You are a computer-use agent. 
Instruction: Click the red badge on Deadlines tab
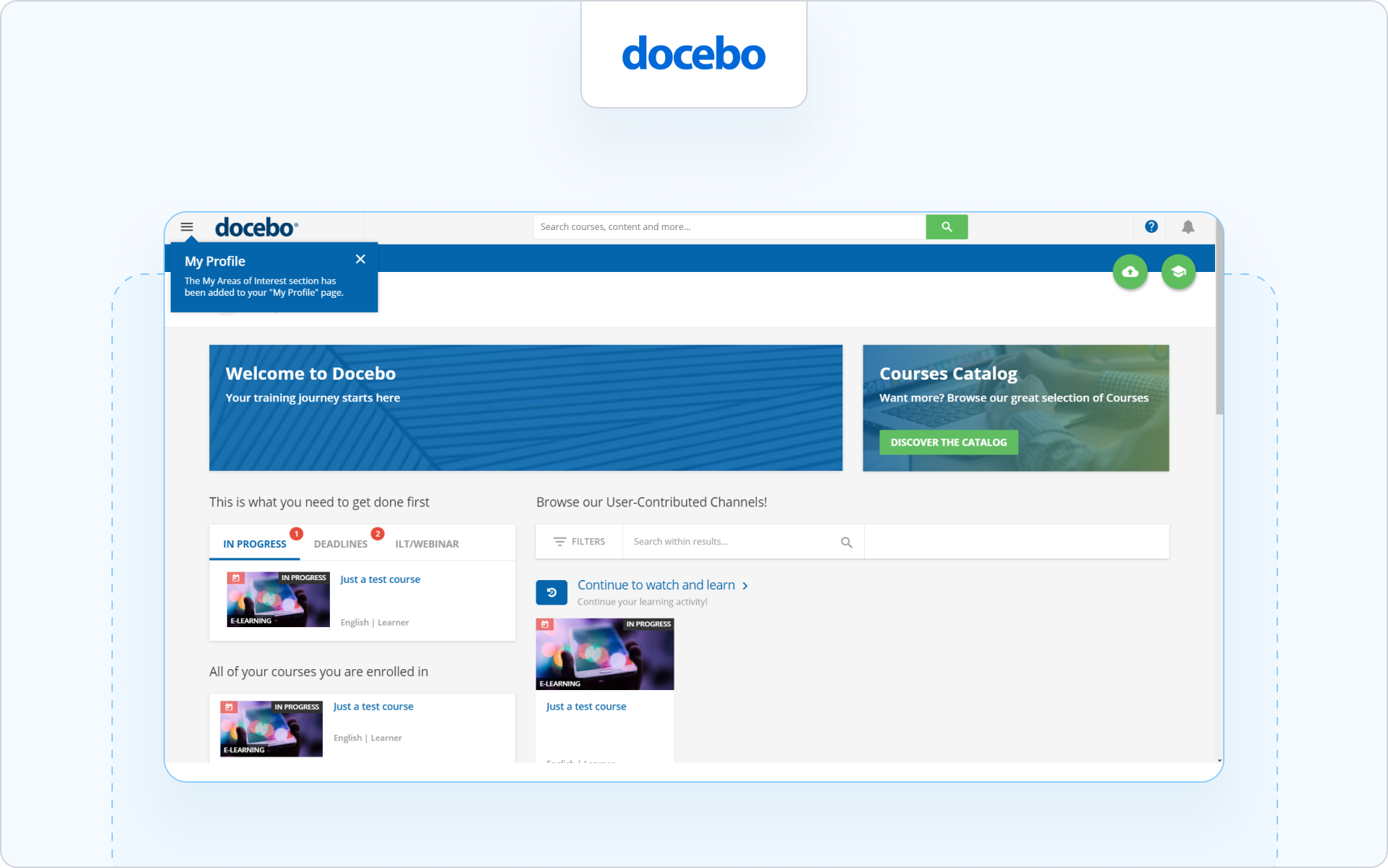377,534
